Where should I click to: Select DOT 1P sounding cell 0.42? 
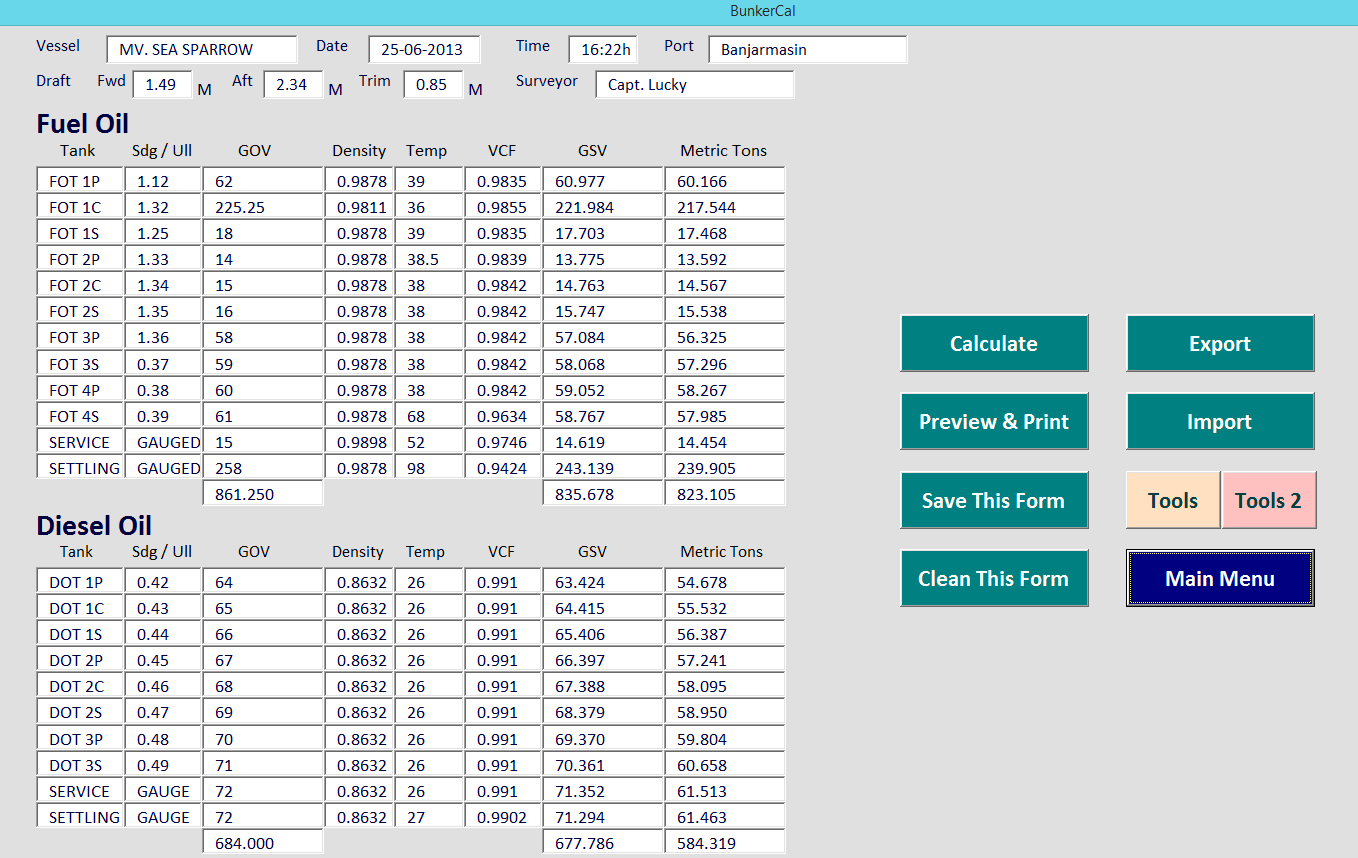pos(163,582)
